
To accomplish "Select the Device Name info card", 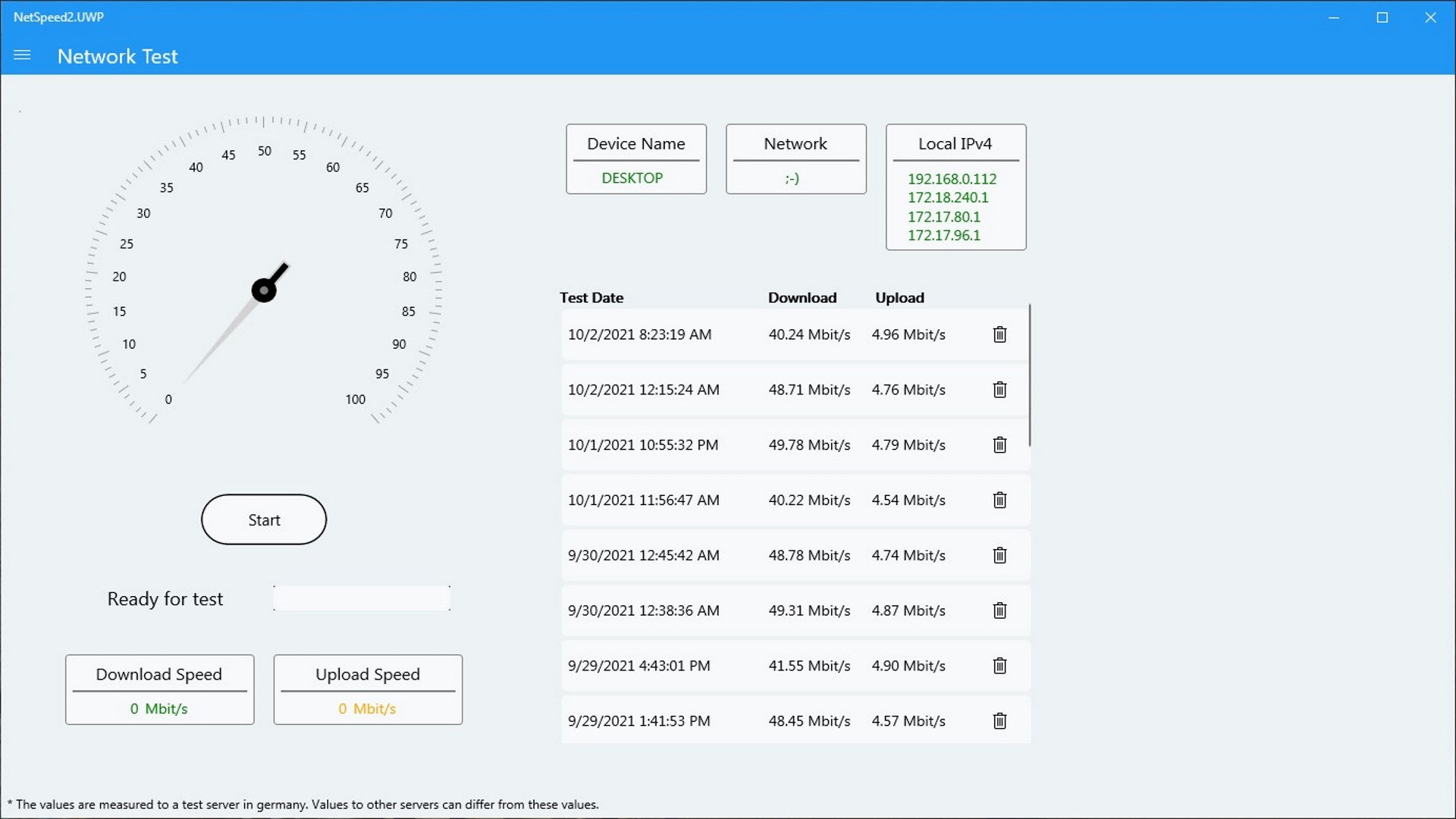I will click(635, 159).
